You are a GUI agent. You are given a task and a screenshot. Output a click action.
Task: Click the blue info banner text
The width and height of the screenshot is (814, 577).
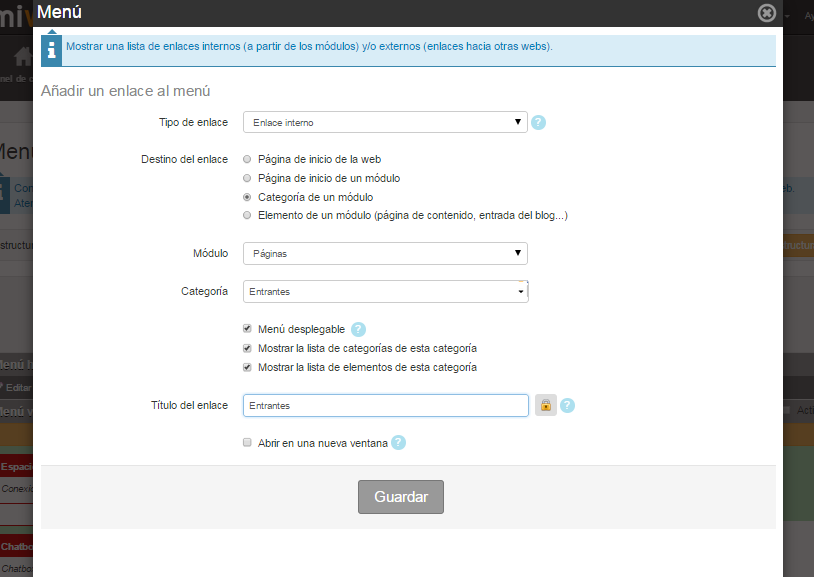point(309,46)
